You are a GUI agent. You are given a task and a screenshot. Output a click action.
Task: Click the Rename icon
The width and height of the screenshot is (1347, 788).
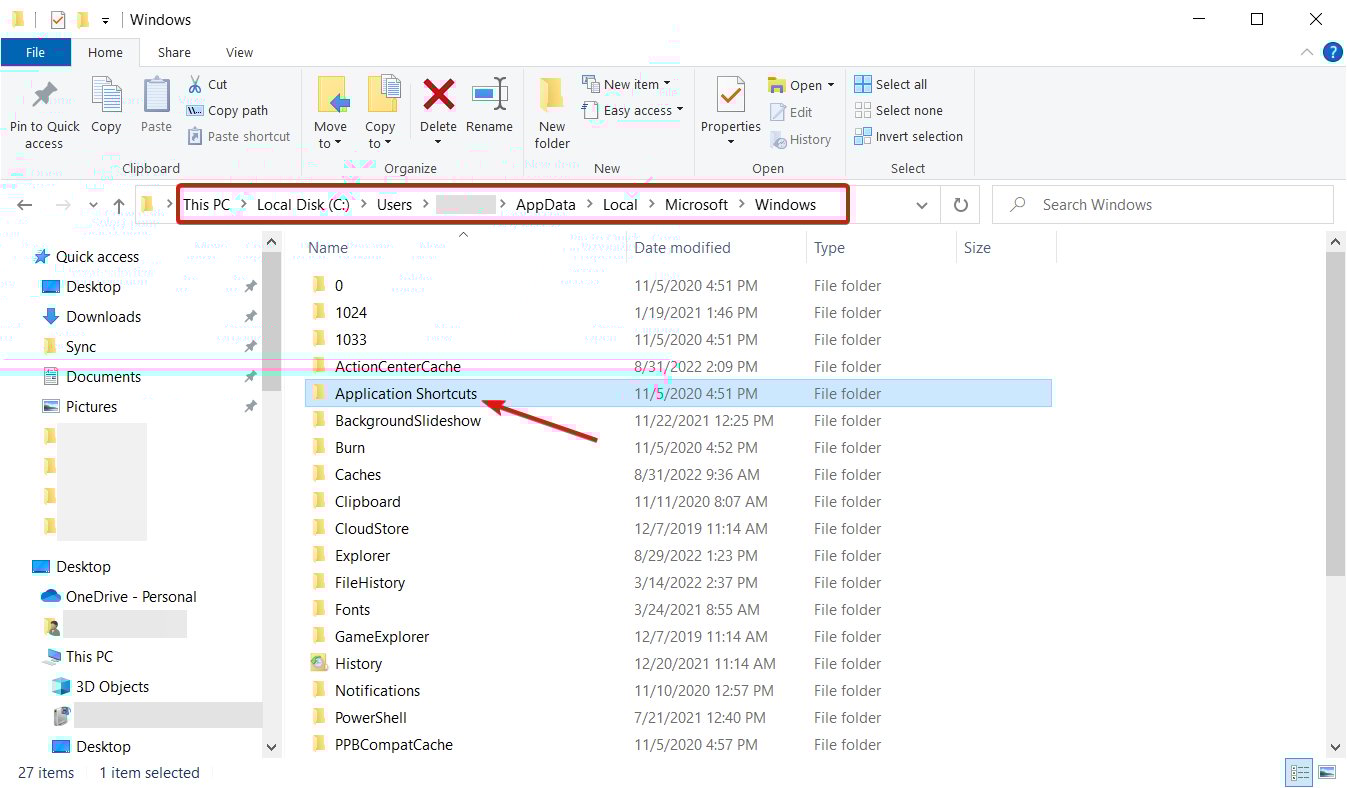489,94
